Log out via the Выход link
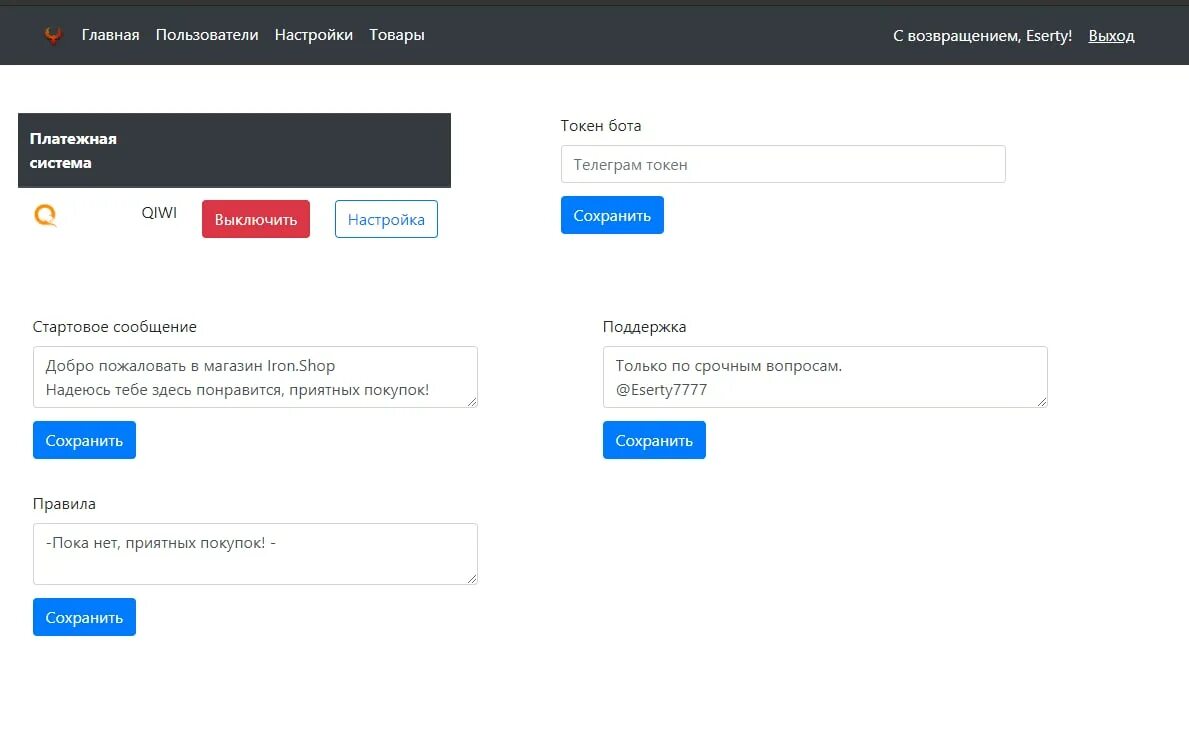Screen dimensions: 1189x743 (x=1112, y=36)
